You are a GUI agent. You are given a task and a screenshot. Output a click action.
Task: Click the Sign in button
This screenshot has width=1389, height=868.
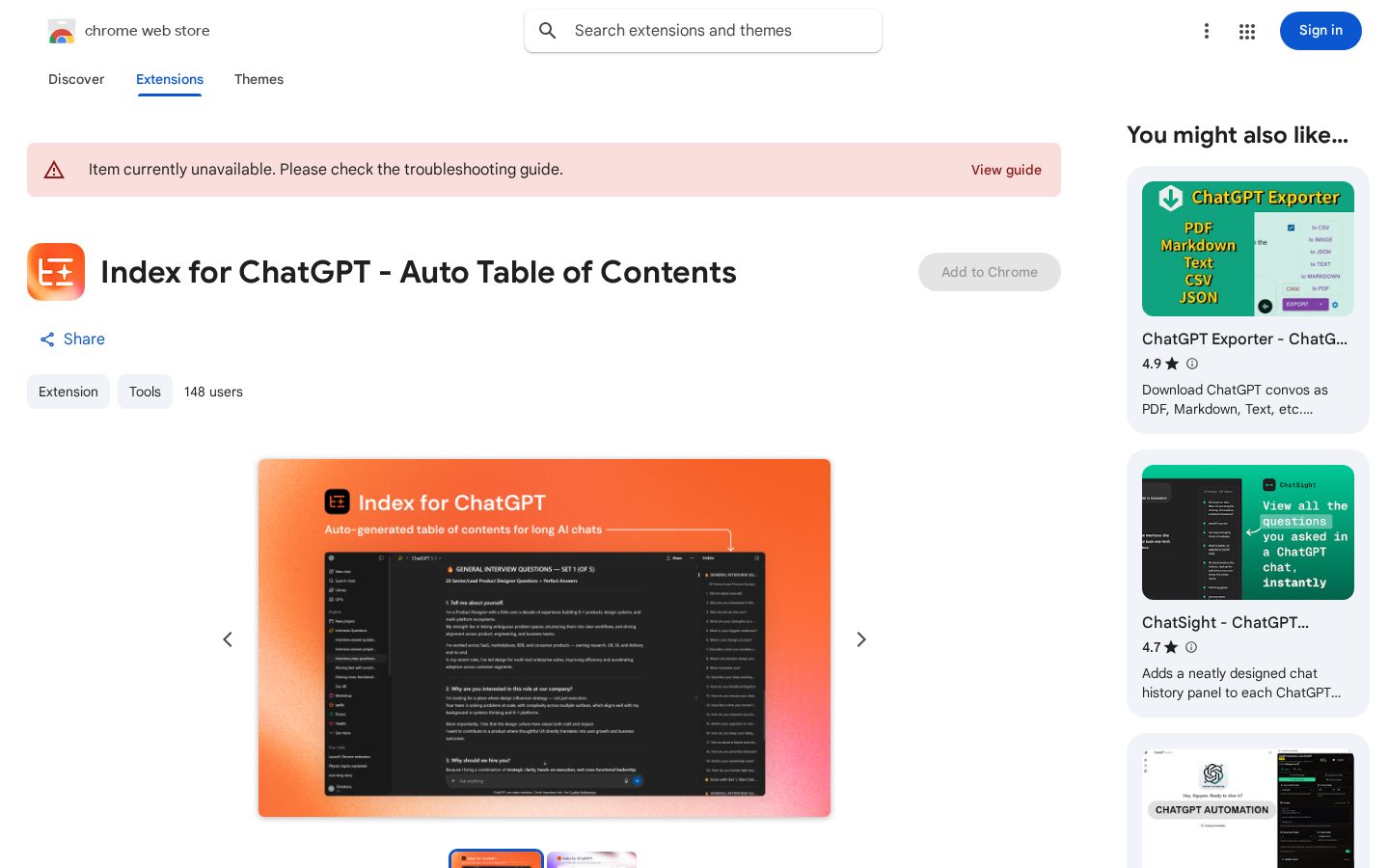1321,31
